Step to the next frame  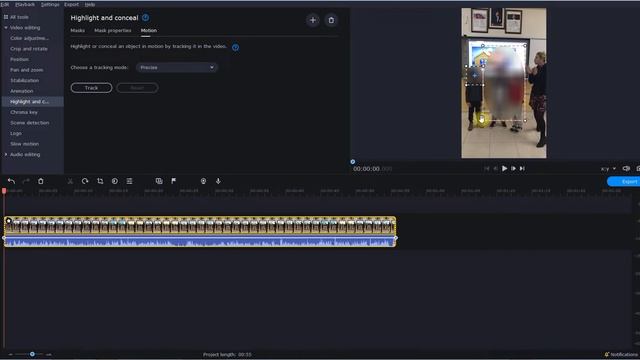pyautogui.click(x=513, y=168)
